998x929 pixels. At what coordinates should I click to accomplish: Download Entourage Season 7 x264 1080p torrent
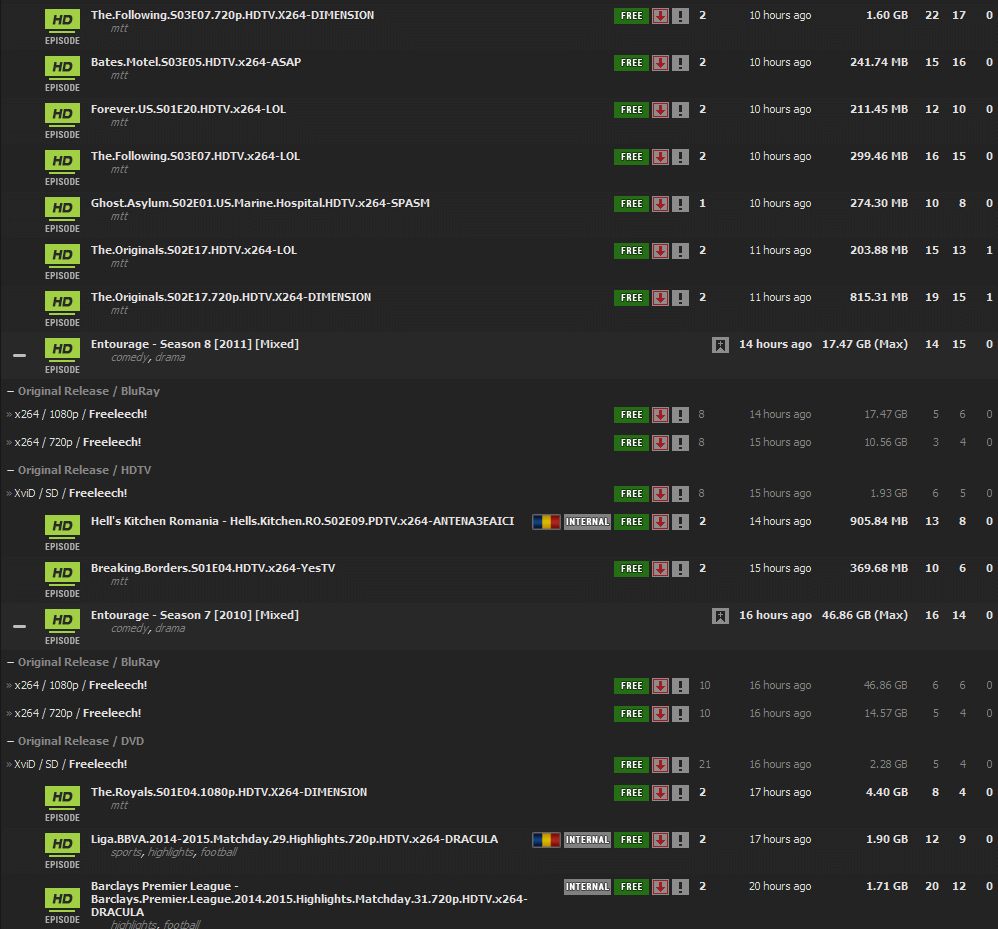[x=660, y=687]
